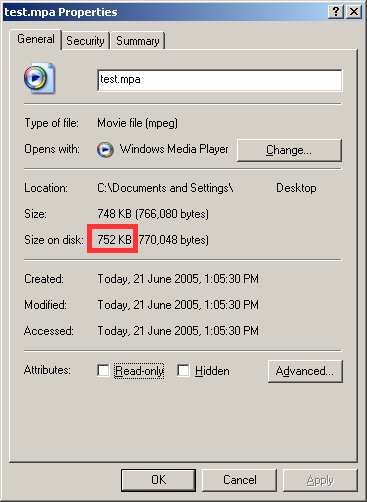
Task: Click the Read-only label text
Action: click(x=139, y=371)
